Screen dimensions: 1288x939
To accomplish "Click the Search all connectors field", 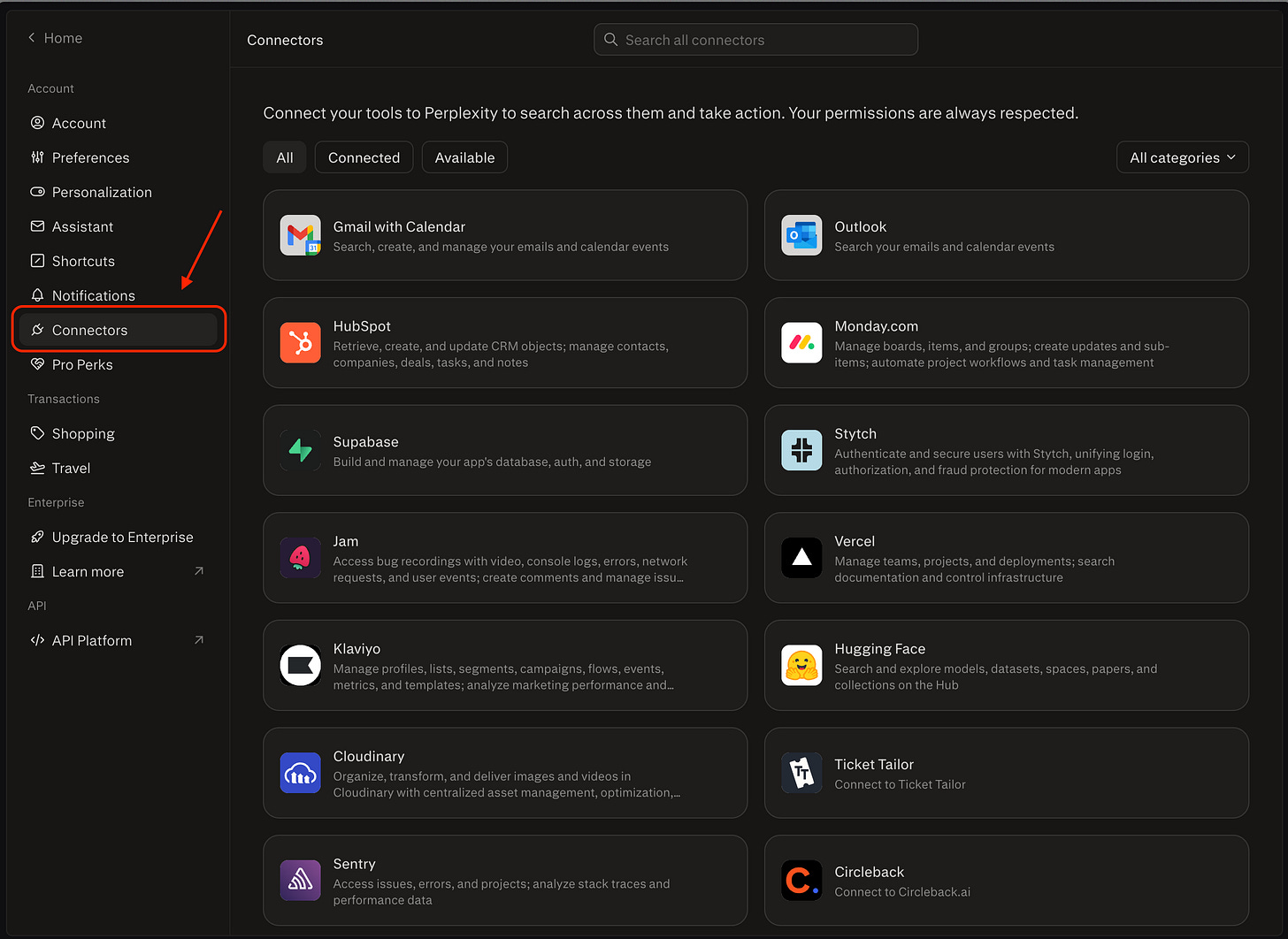I will click(x=755, y=39).
